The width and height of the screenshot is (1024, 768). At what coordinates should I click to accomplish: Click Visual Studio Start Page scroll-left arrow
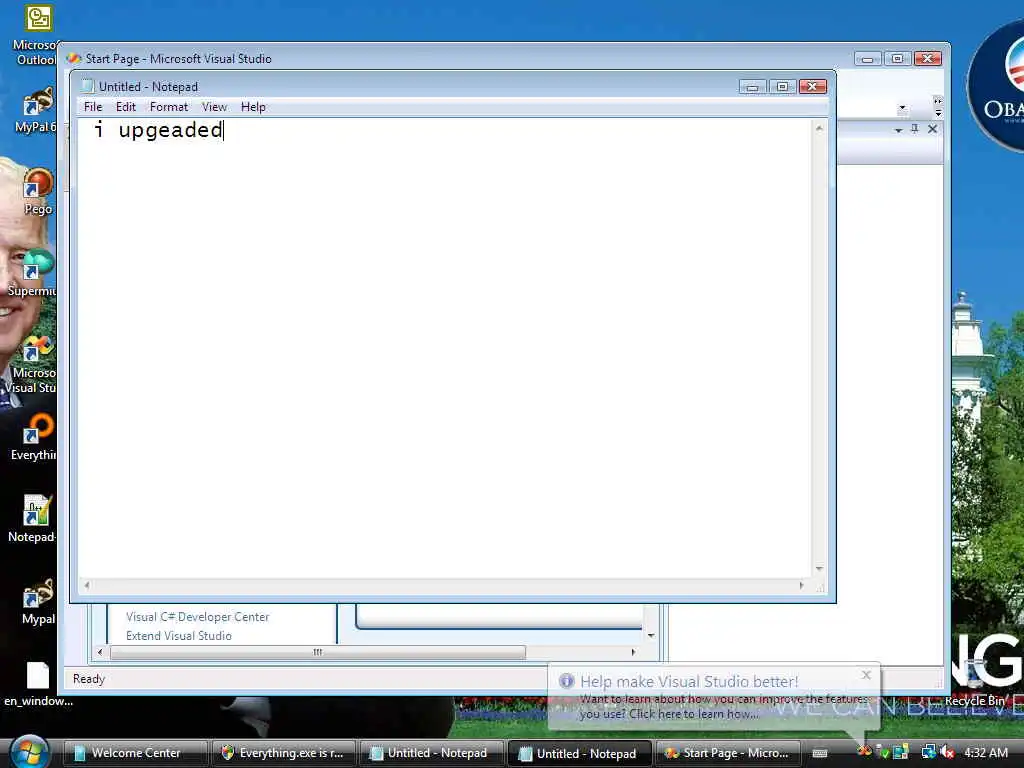point(99,652)
